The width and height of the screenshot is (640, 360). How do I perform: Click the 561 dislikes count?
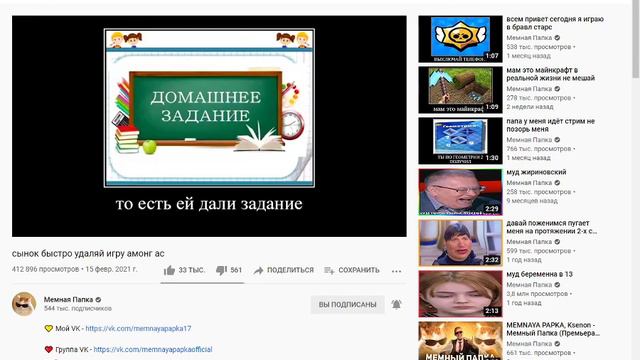pyautogui.click(x=236, y=270)
